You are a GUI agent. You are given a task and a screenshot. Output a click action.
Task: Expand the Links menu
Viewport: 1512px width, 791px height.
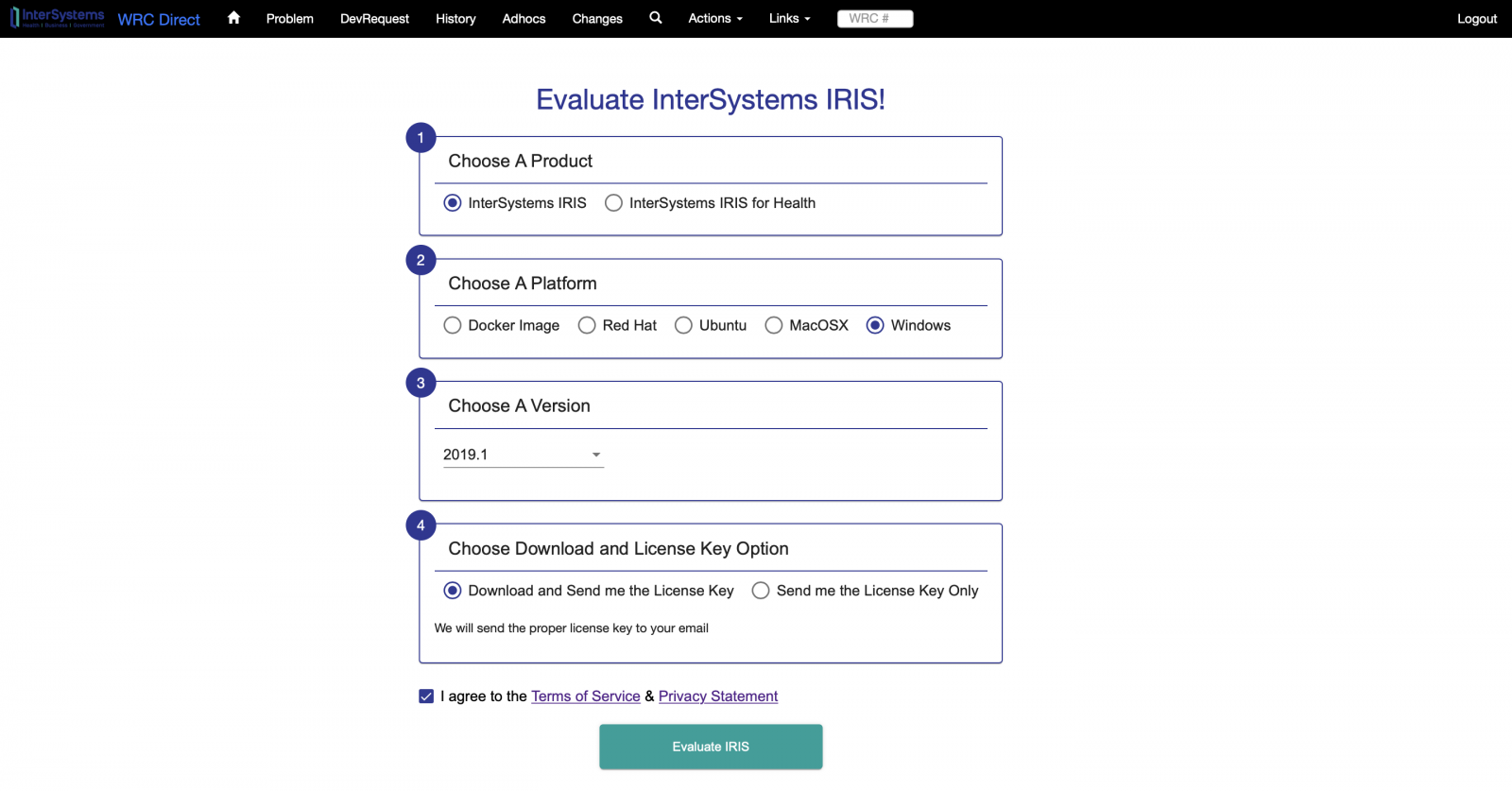790,18
